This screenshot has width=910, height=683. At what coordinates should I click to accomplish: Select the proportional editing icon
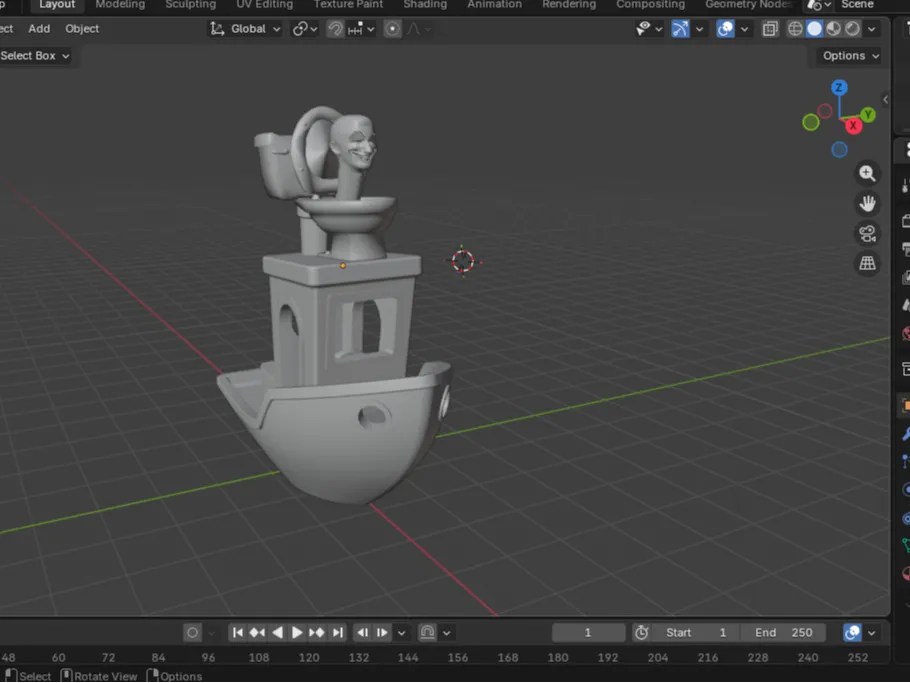tap(390, 28)
